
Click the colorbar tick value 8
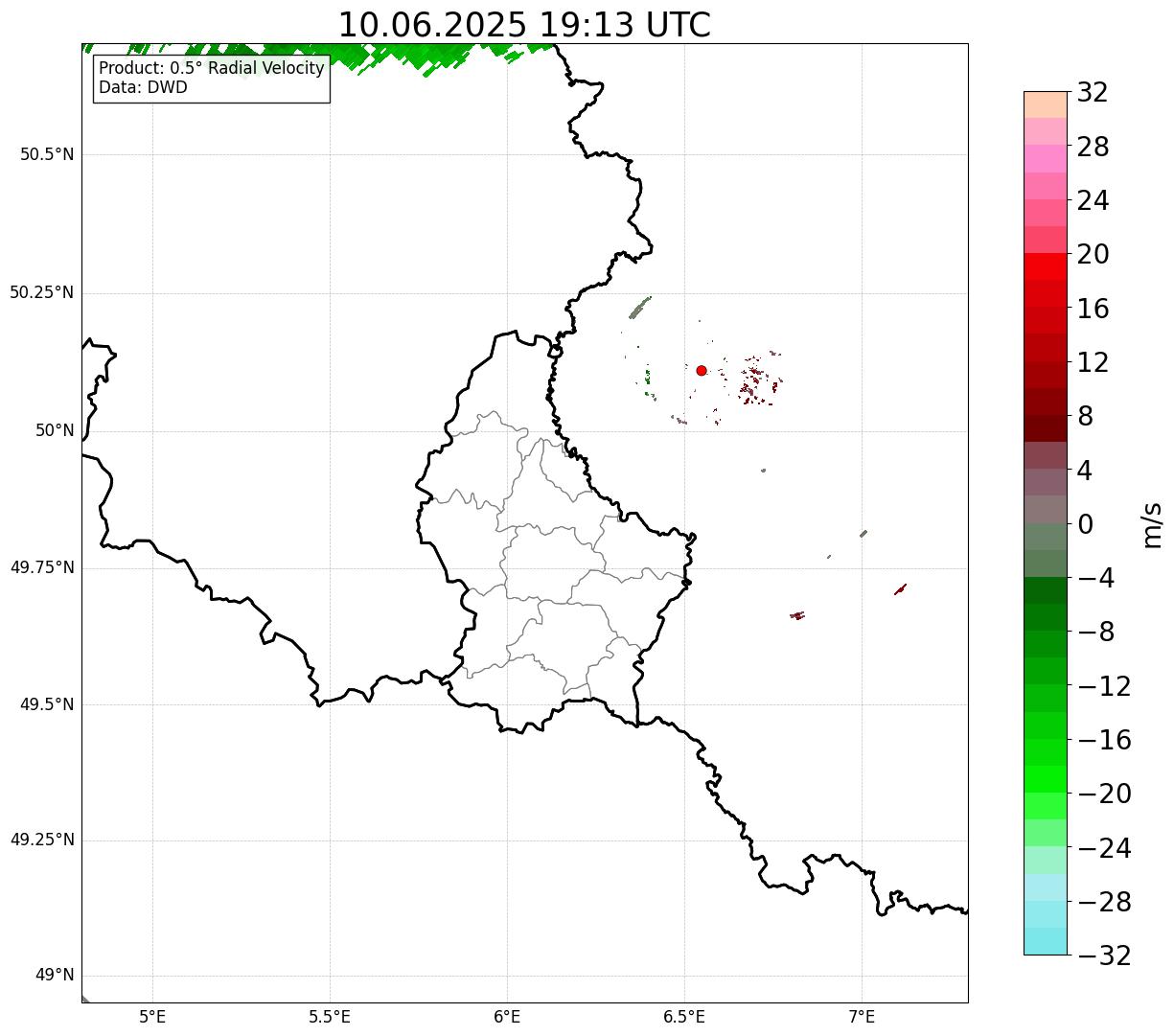coord(1085,416)
